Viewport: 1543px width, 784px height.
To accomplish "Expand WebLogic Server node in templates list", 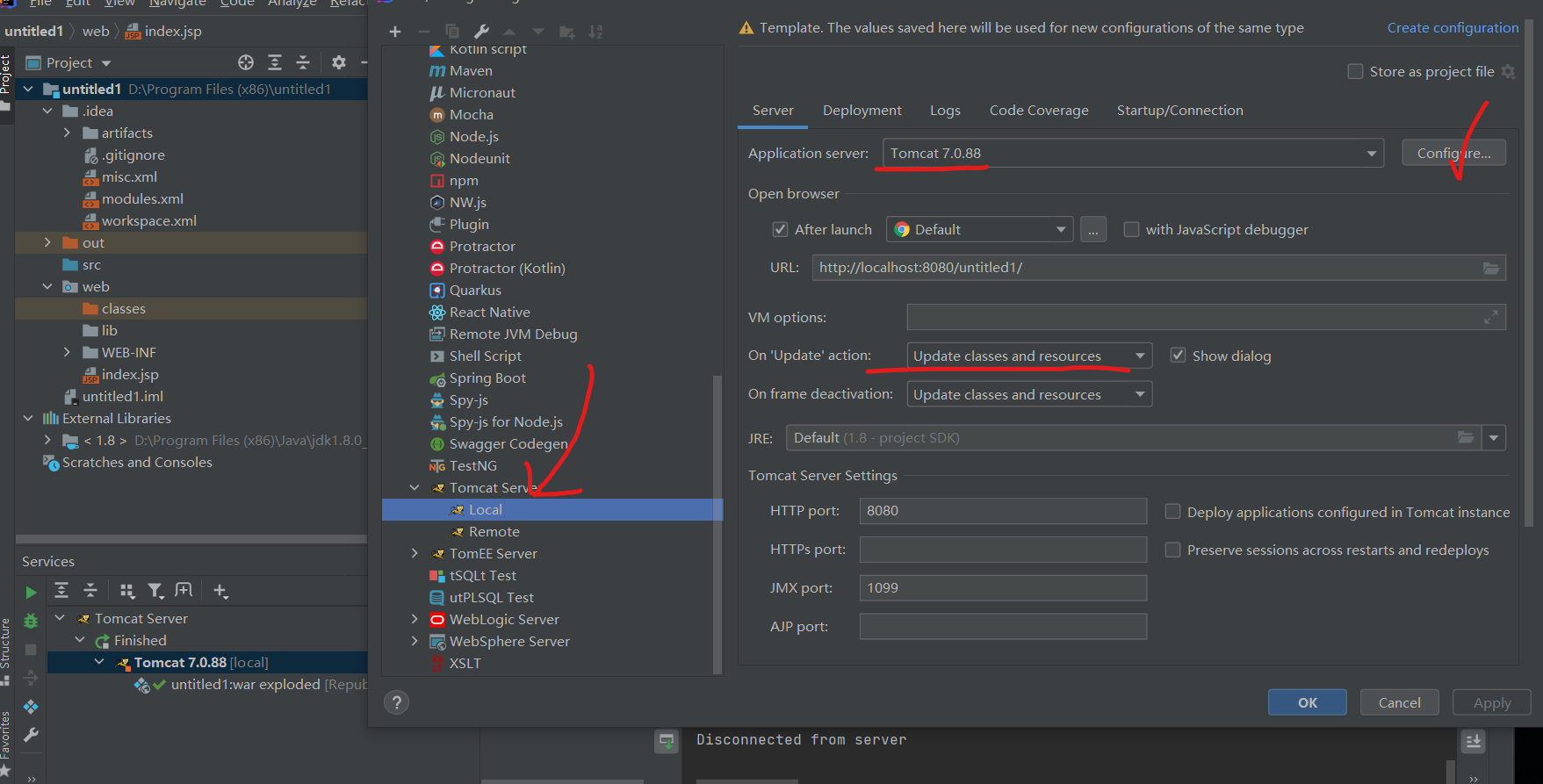I will (415, 620).
